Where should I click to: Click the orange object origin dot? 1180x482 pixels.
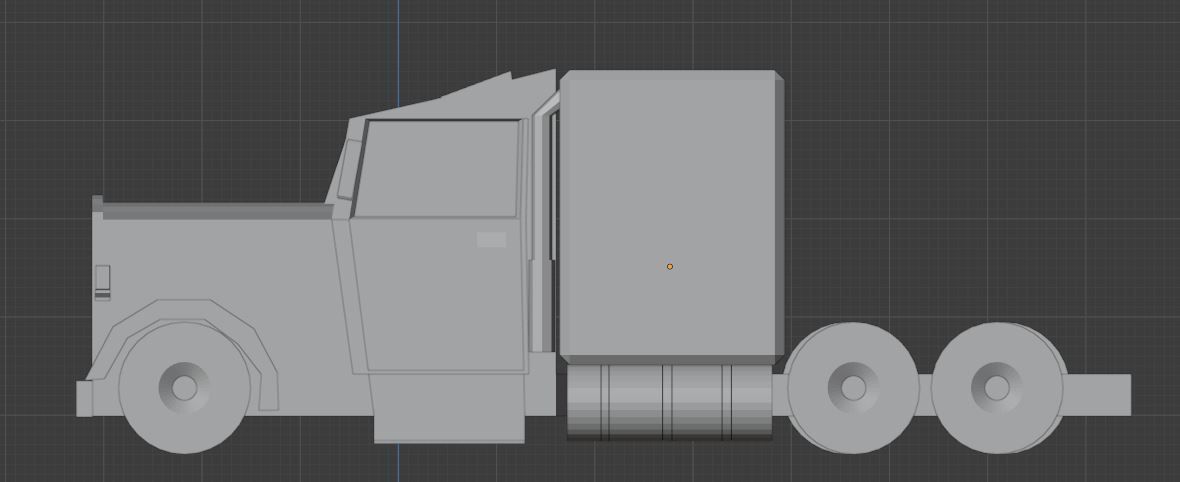coord(670,267)
